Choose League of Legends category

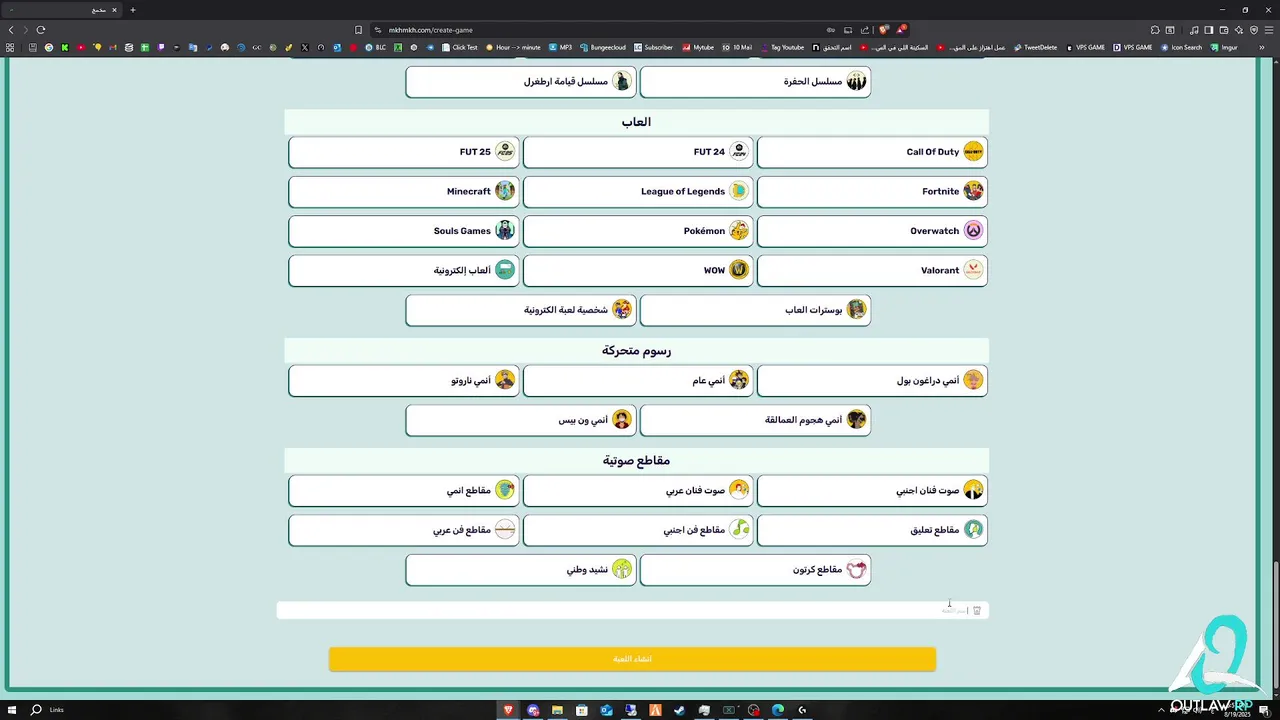[638, 191]
